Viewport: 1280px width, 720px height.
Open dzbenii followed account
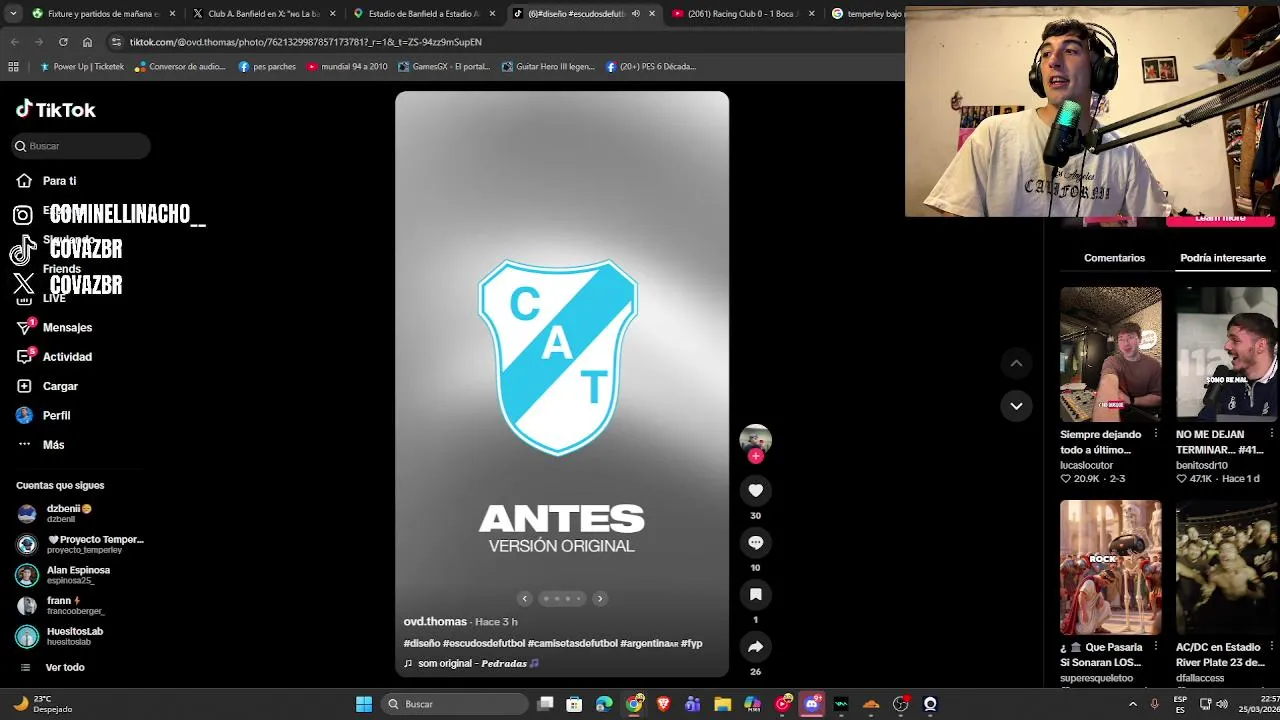56,514
